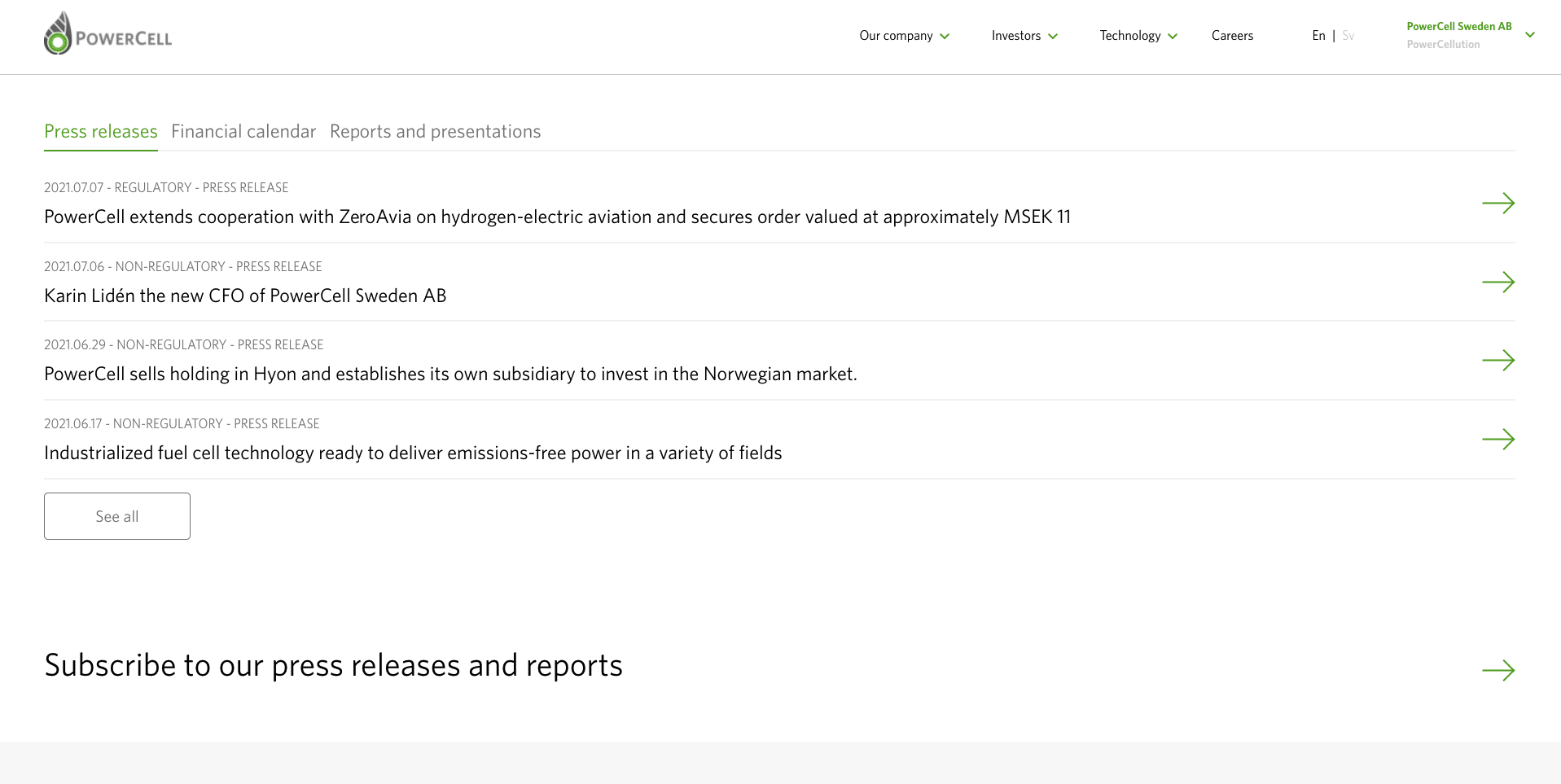The image size is (1561, 784).
Task: Switch to the Financial calendar tab
Action: [x=243, y=132]
